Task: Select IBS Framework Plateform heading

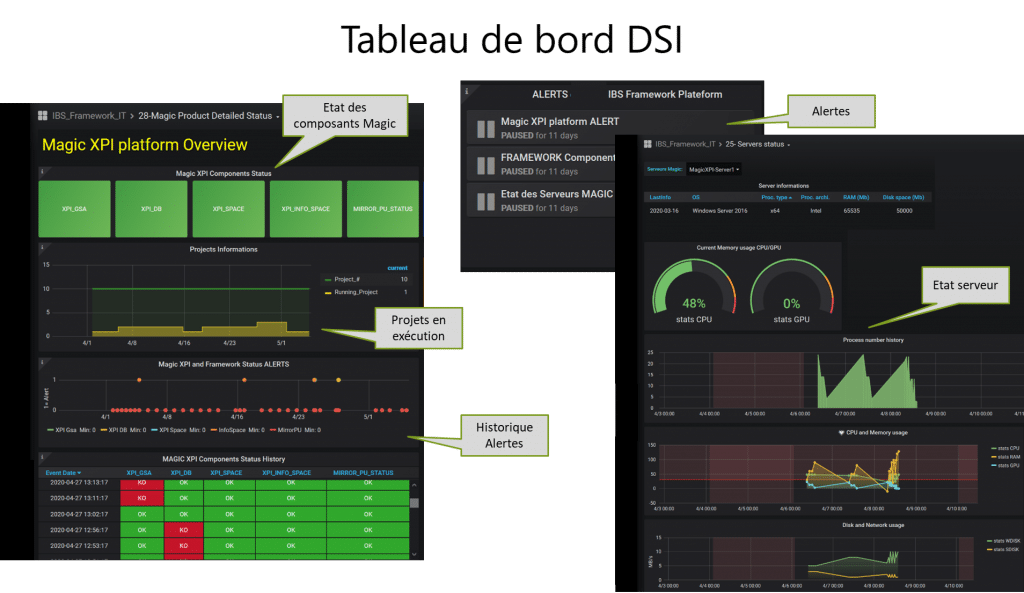Action: 665,95
